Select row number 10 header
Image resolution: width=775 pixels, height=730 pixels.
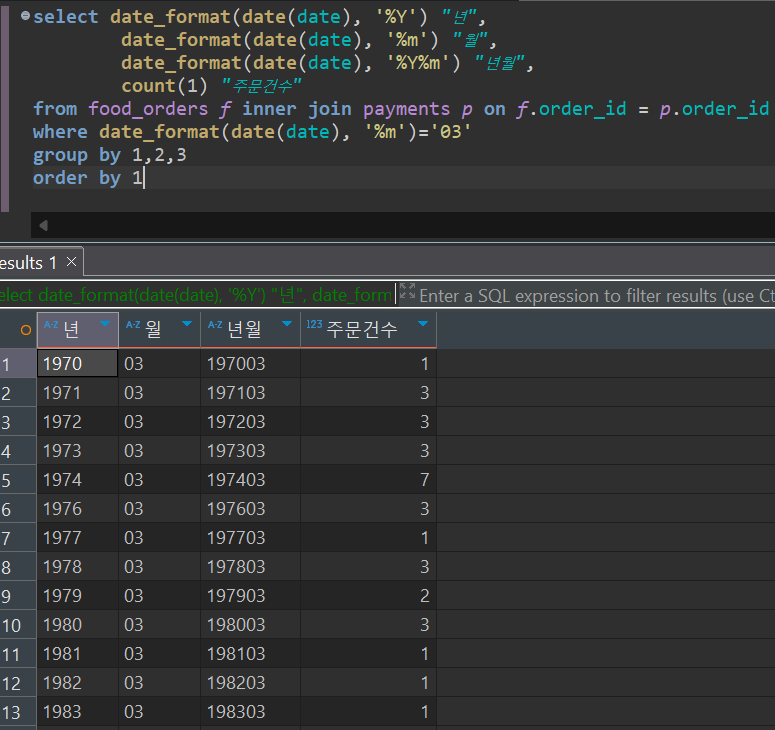18,625
